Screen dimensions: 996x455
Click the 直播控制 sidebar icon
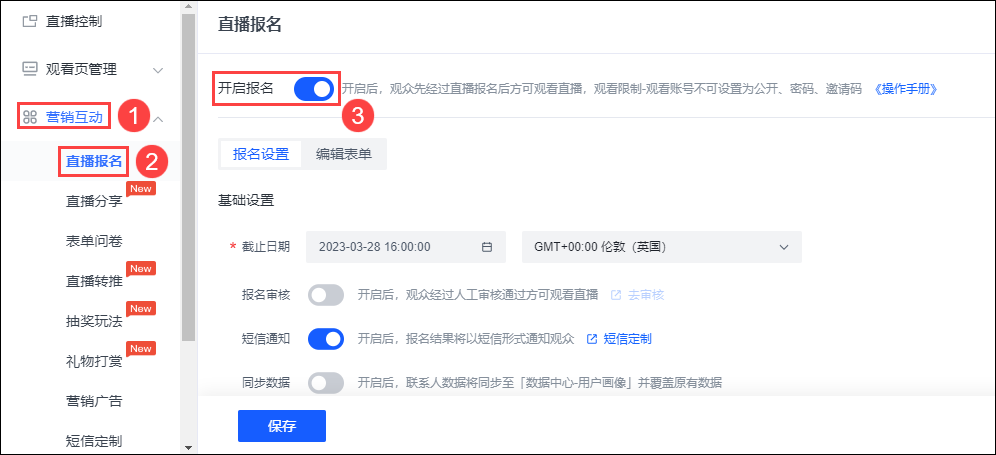[x=30, y=22]
